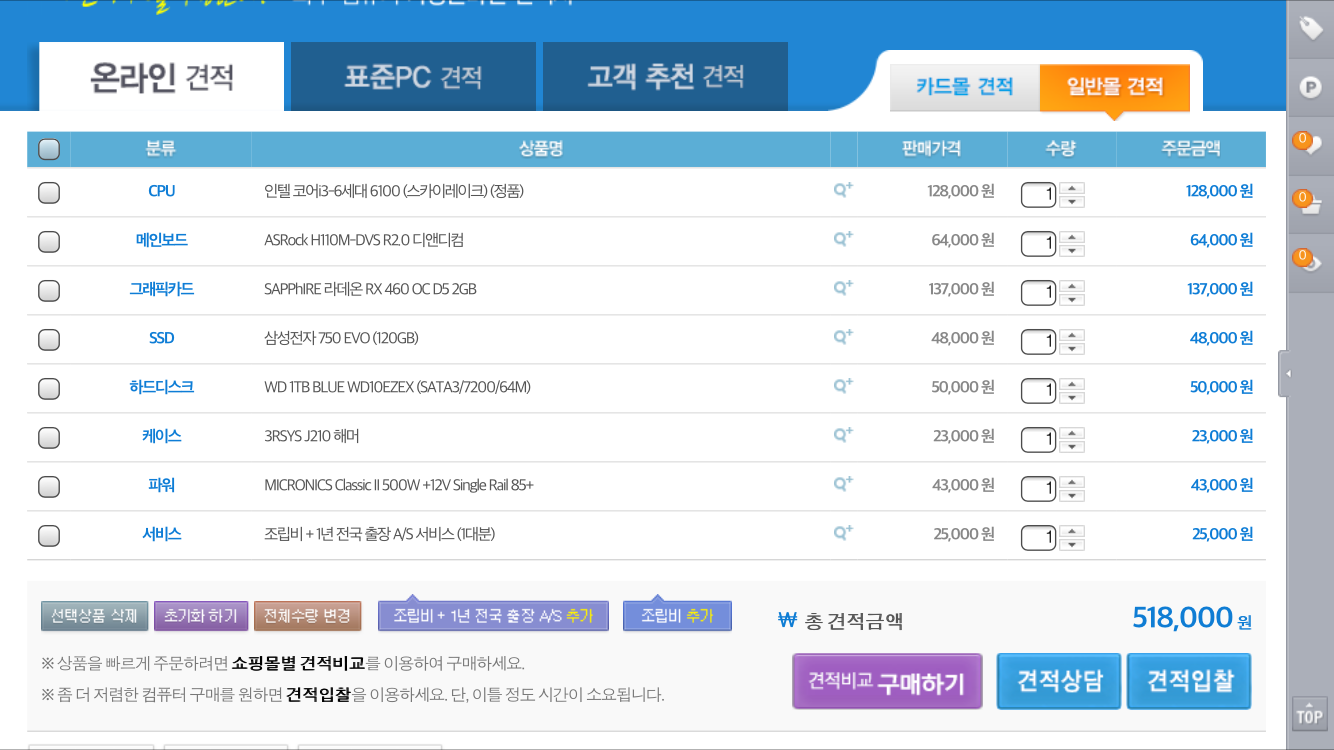Increase the CPU quantity with up arrow
Viewport: 1334px width, 750px height.
point(1072,187)
